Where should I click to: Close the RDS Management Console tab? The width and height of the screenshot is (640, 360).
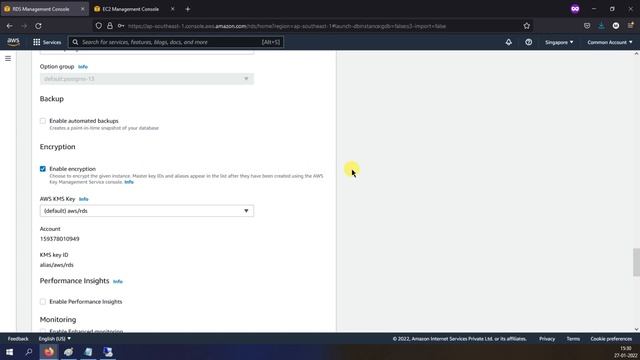pyautogui.click(x=82, y=9)
